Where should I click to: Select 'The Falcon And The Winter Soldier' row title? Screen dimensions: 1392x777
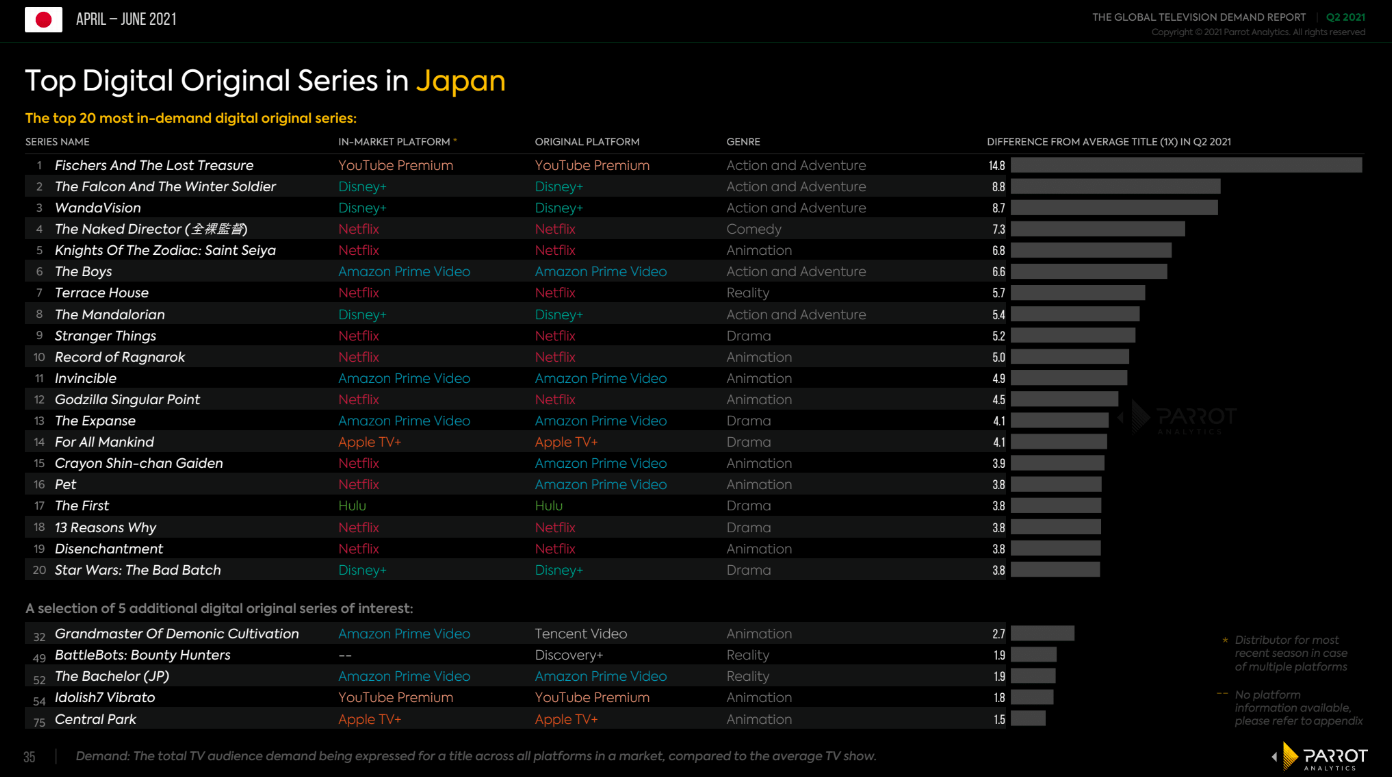pos(165,186)
